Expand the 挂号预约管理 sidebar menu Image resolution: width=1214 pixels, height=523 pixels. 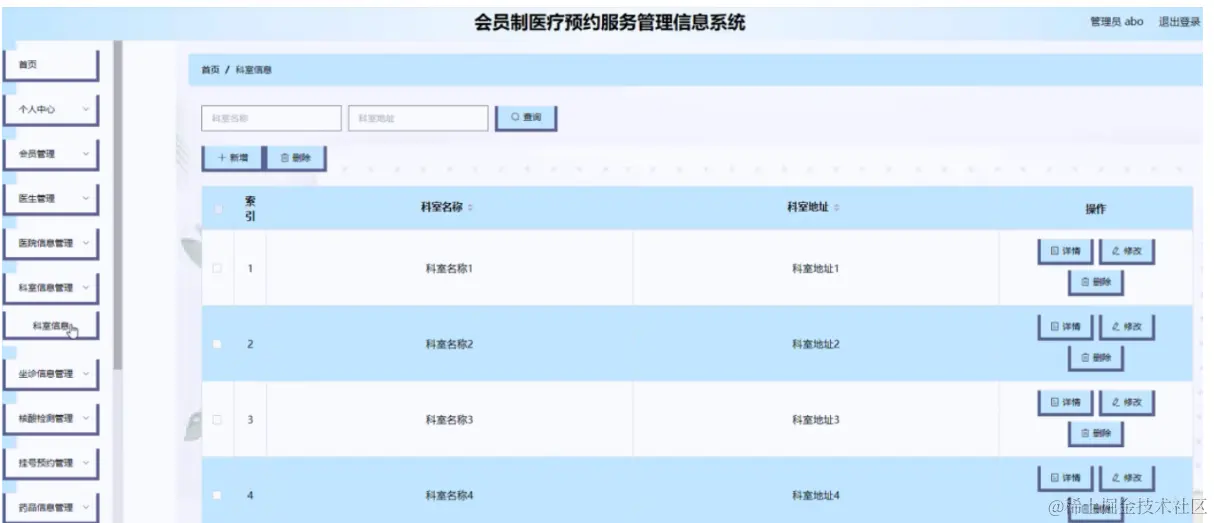(x=51, y=463)
